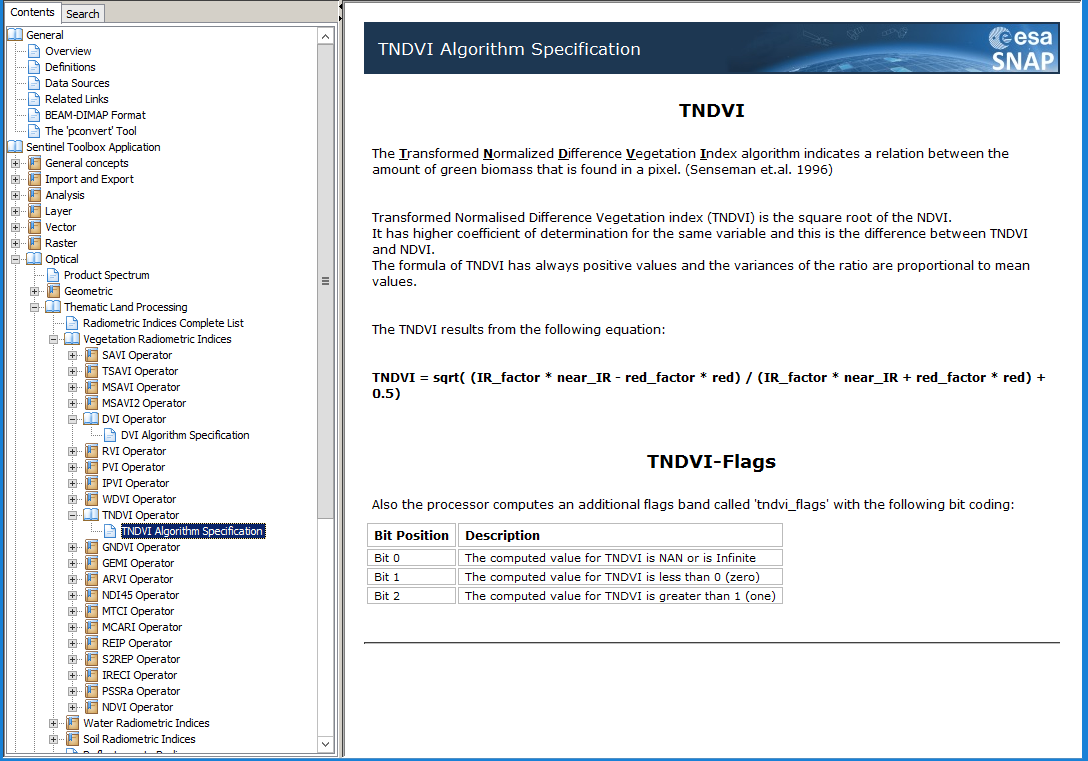
Task: Open the Related Links topic
Action: 76,99
